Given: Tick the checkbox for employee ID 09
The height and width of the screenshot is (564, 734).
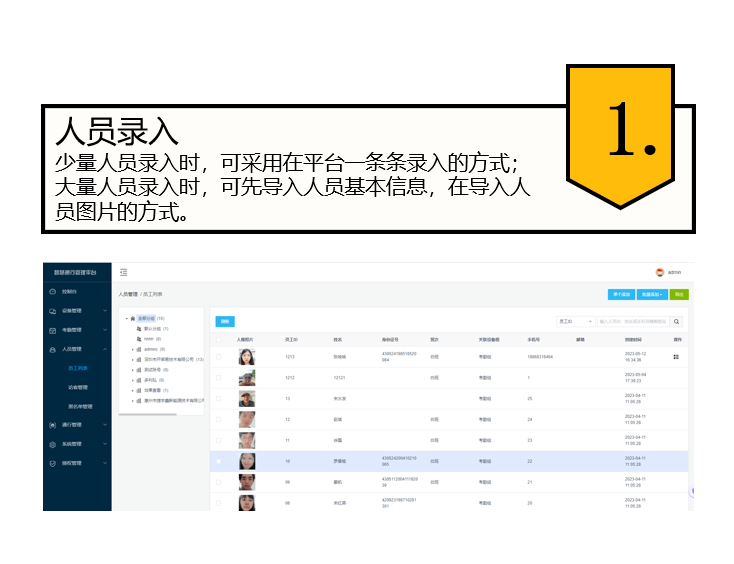Looking at the screenshot, I should coord(219,482).
